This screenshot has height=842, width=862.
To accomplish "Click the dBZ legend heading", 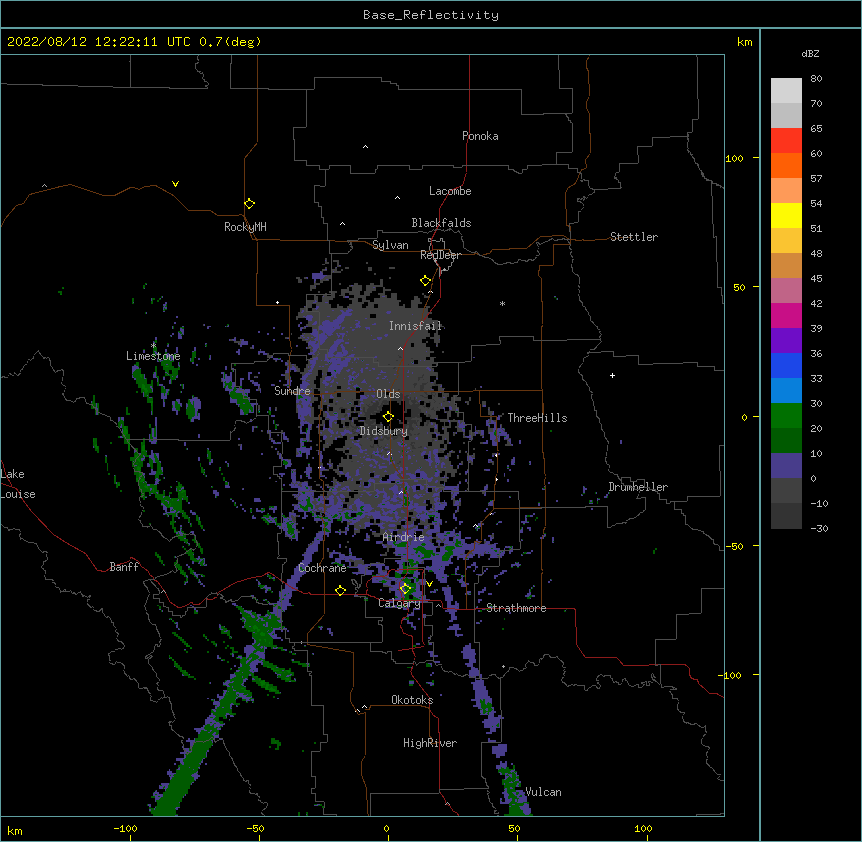I will click(810, 53).
